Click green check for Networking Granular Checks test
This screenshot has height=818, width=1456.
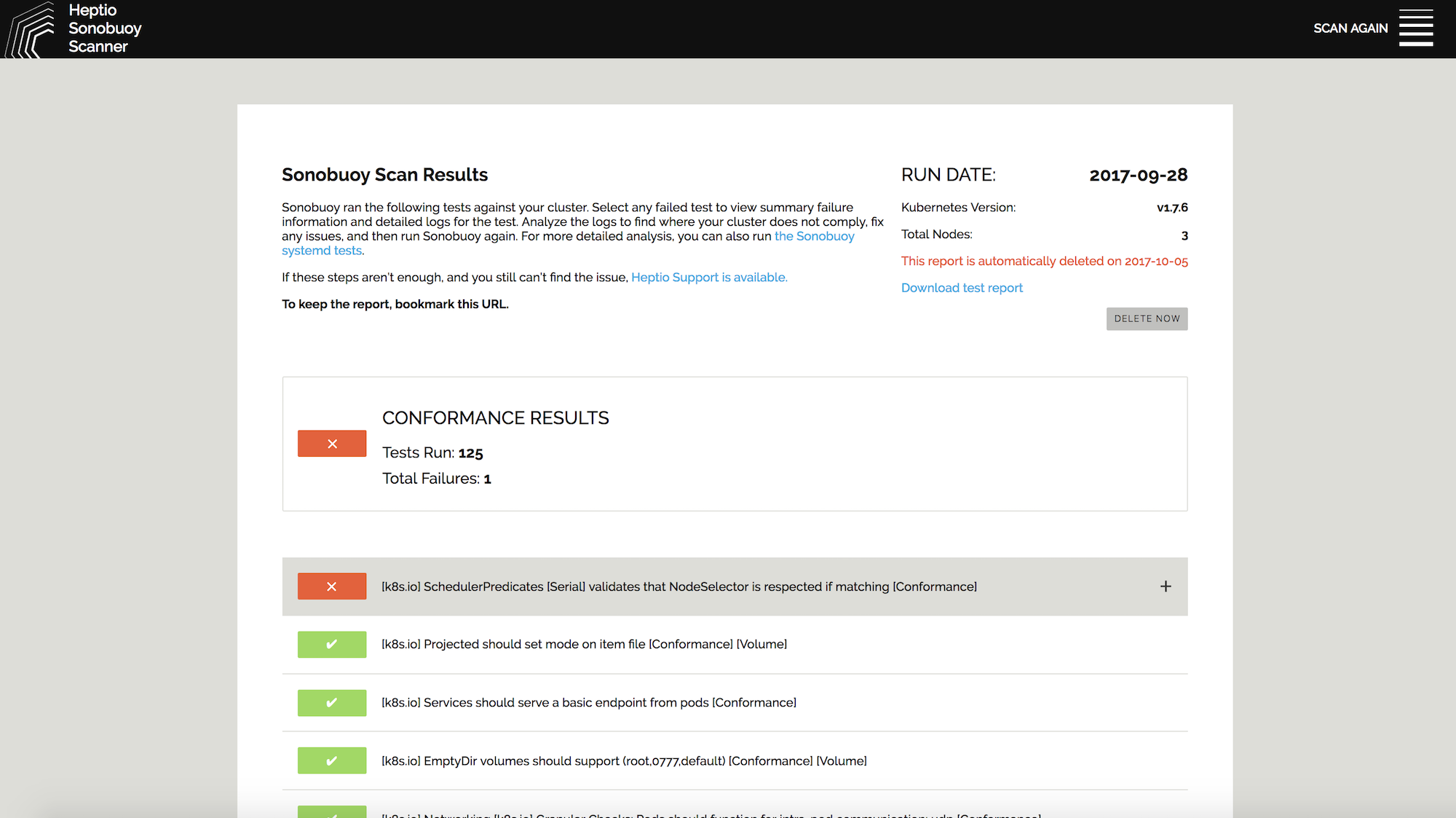click(331, 812)
